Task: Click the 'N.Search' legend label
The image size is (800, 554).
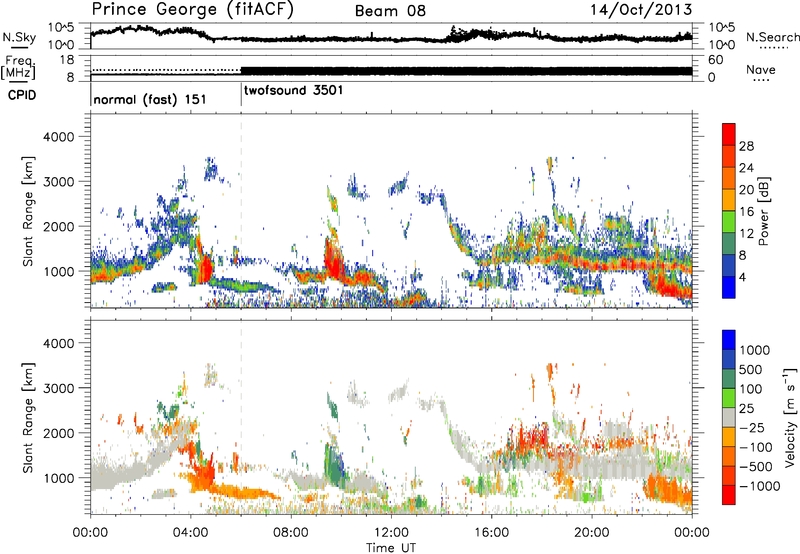Action: tap(772, 37)
